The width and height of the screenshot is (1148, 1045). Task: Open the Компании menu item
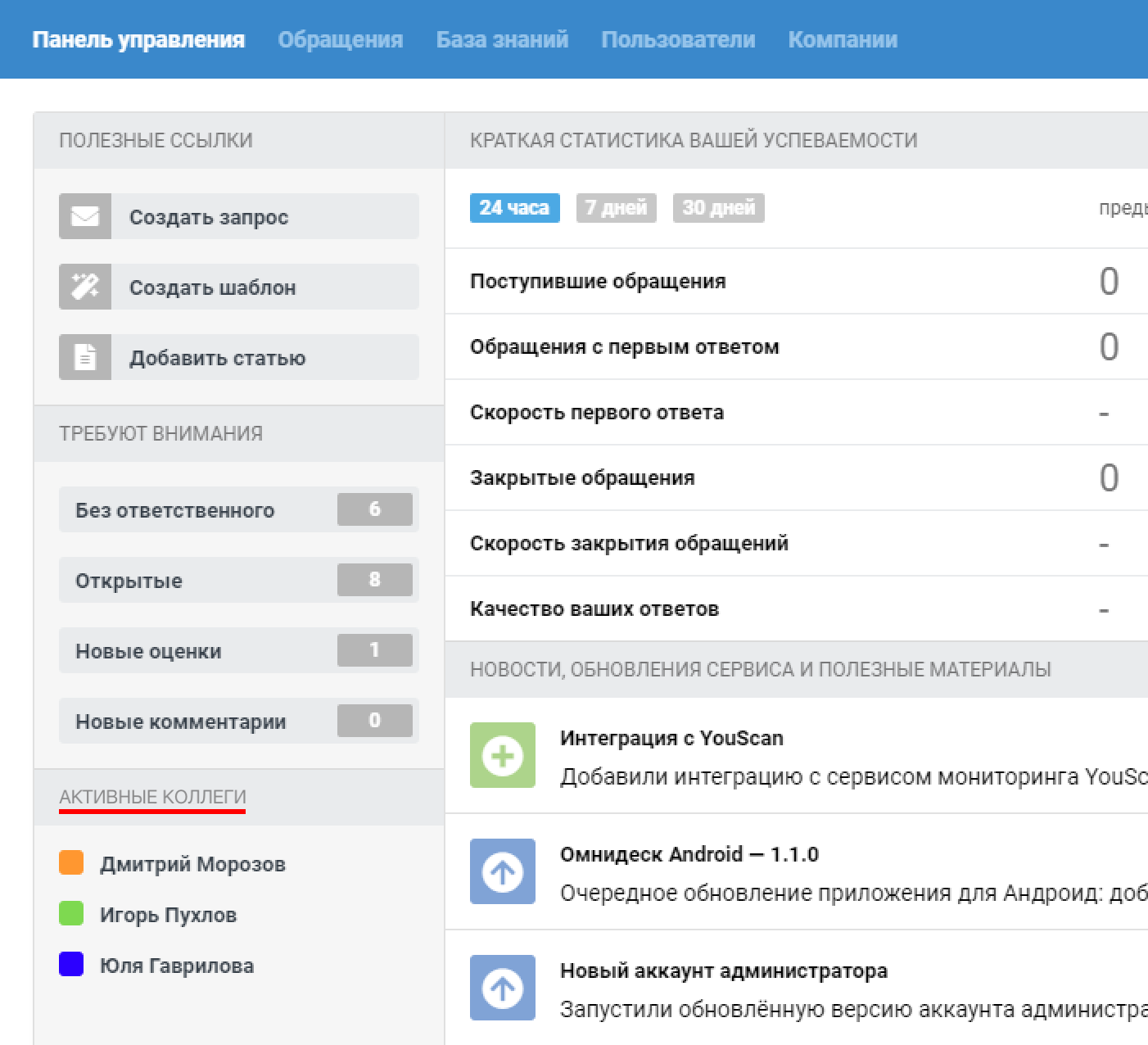tap(843, 39)
